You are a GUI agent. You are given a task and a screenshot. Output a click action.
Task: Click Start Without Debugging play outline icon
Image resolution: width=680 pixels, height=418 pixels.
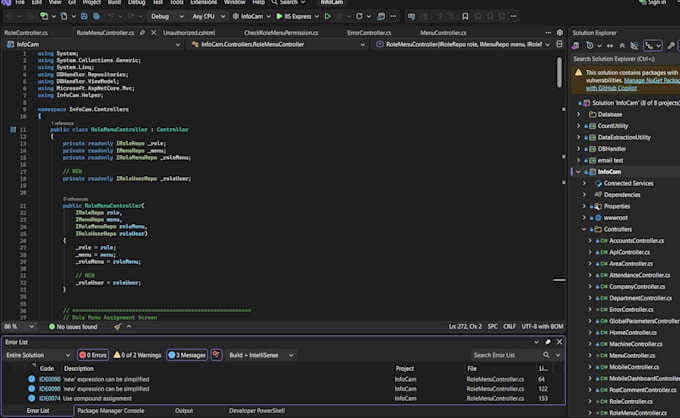point(328,16)
